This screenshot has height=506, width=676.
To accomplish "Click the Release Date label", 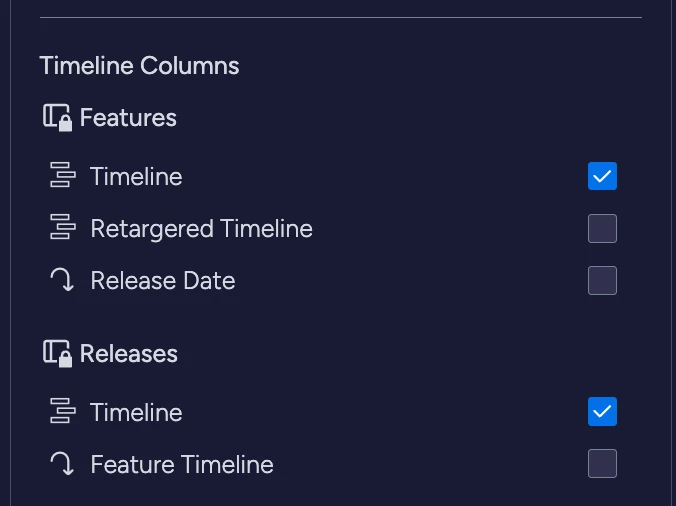I will tap(162, 281).
